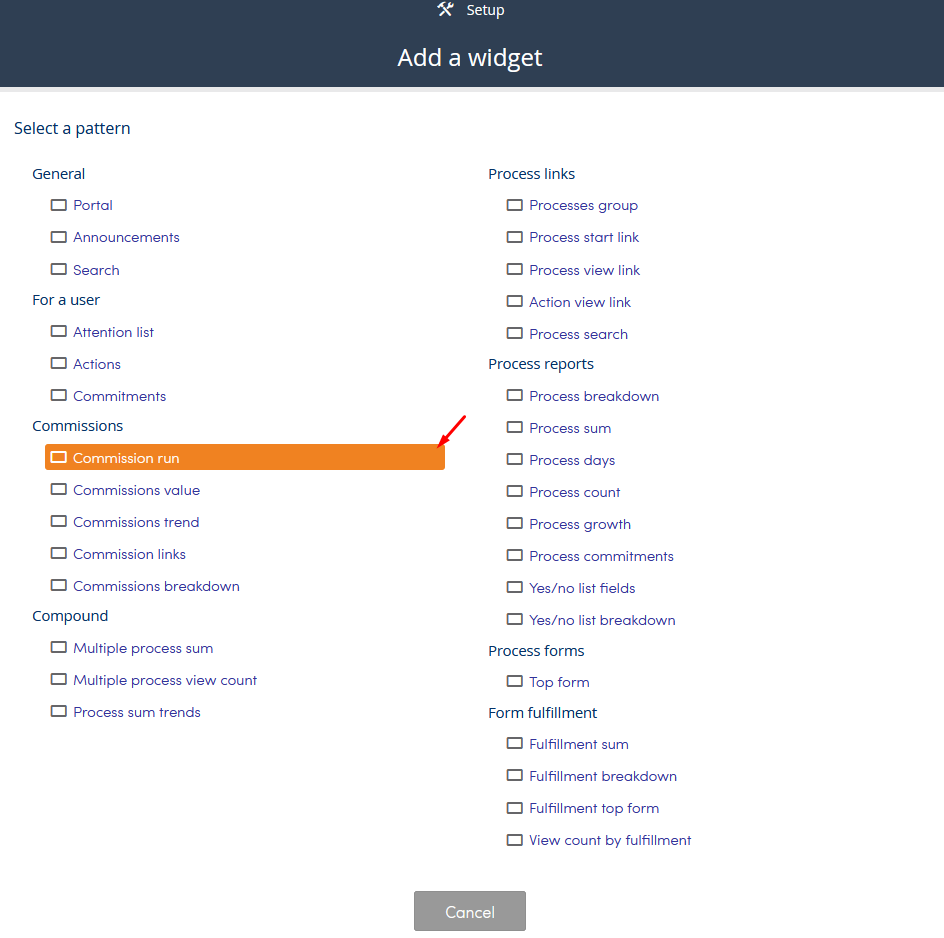Screen dimensions: 944x938
Task: Click the widget icon beside Commission run
Action: (x=58, y=457)
